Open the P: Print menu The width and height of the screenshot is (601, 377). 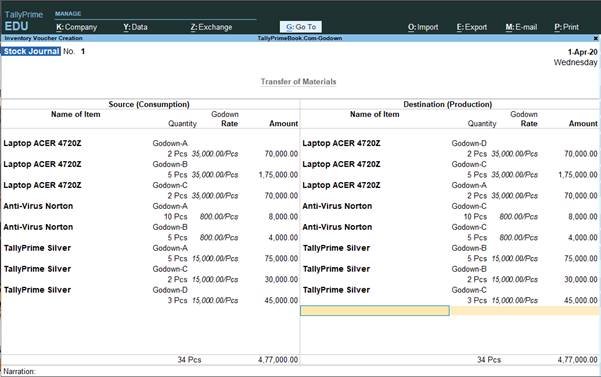pyautogui.click(x=567, y=27)
